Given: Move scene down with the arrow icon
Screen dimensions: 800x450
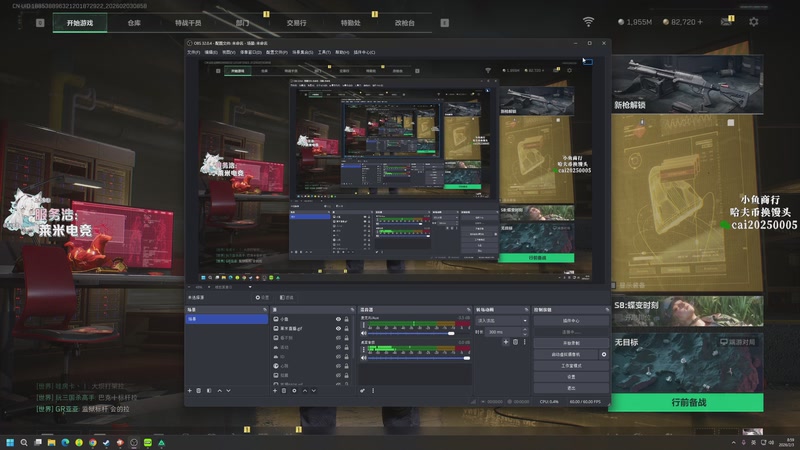Looking at the screenshot, I should click(x=229, y=391).
